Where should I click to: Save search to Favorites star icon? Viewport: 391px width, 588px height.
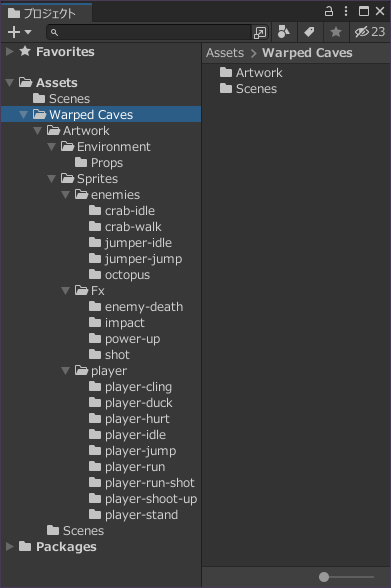[336, 32]
